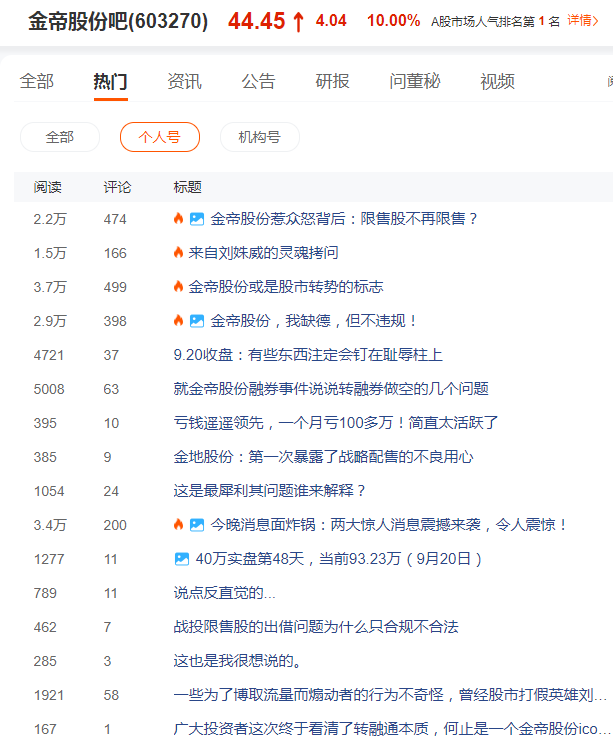Select the 个人号 filter pill
This screenshot has height=746, width=613.
(160, 137)
